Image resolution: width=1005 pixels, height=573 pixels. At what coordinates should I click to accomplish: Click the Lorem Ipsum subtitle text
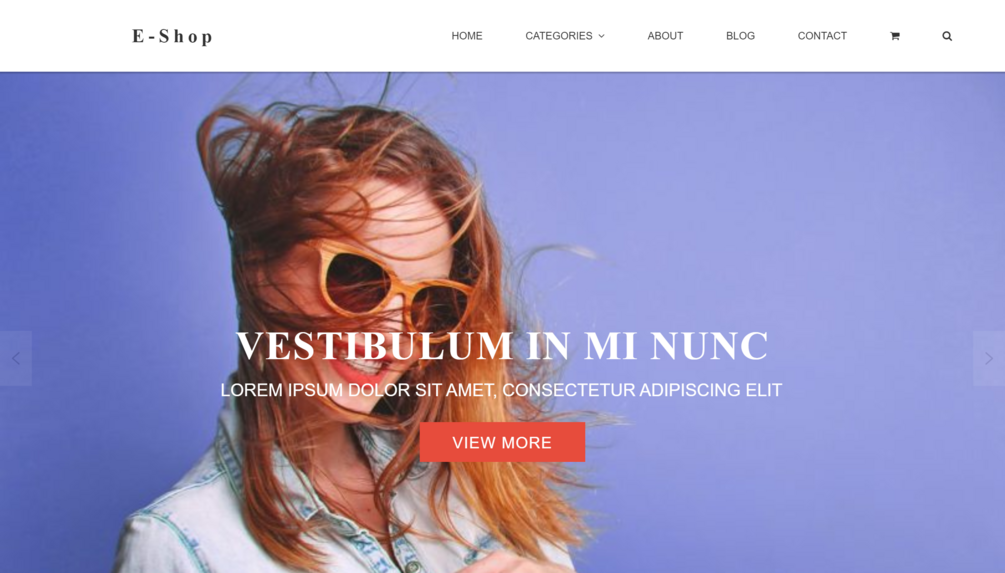point(501,390)
